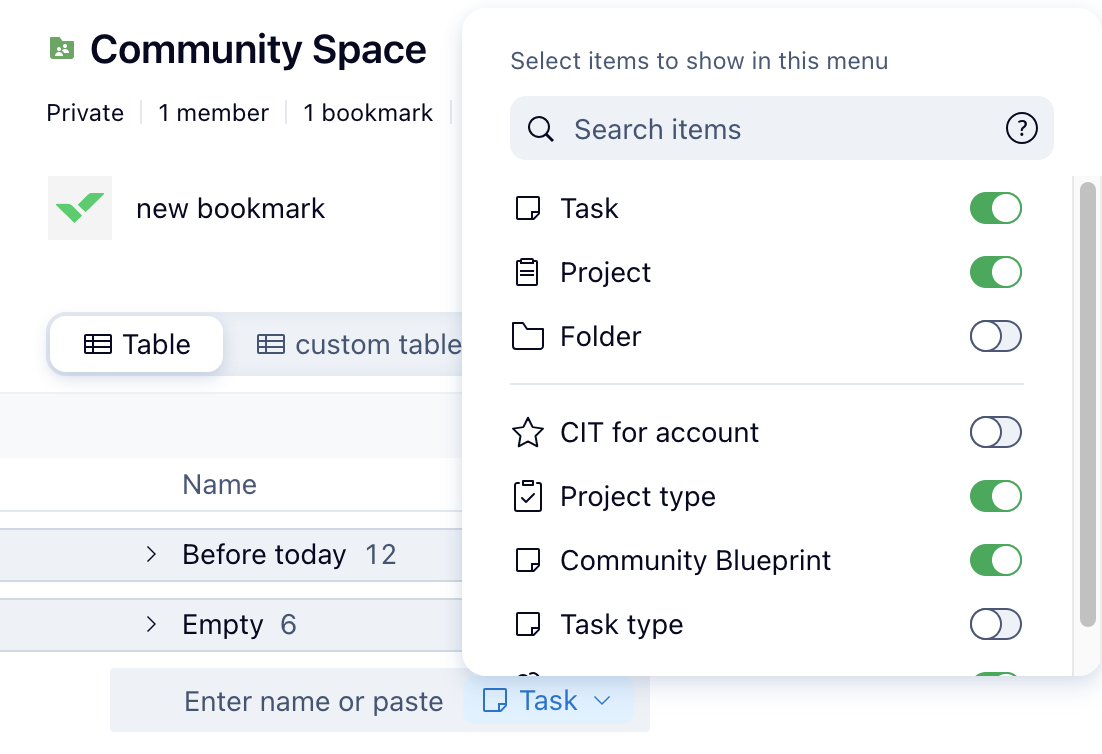Open the 1 bookmark link

pos(368,113)
